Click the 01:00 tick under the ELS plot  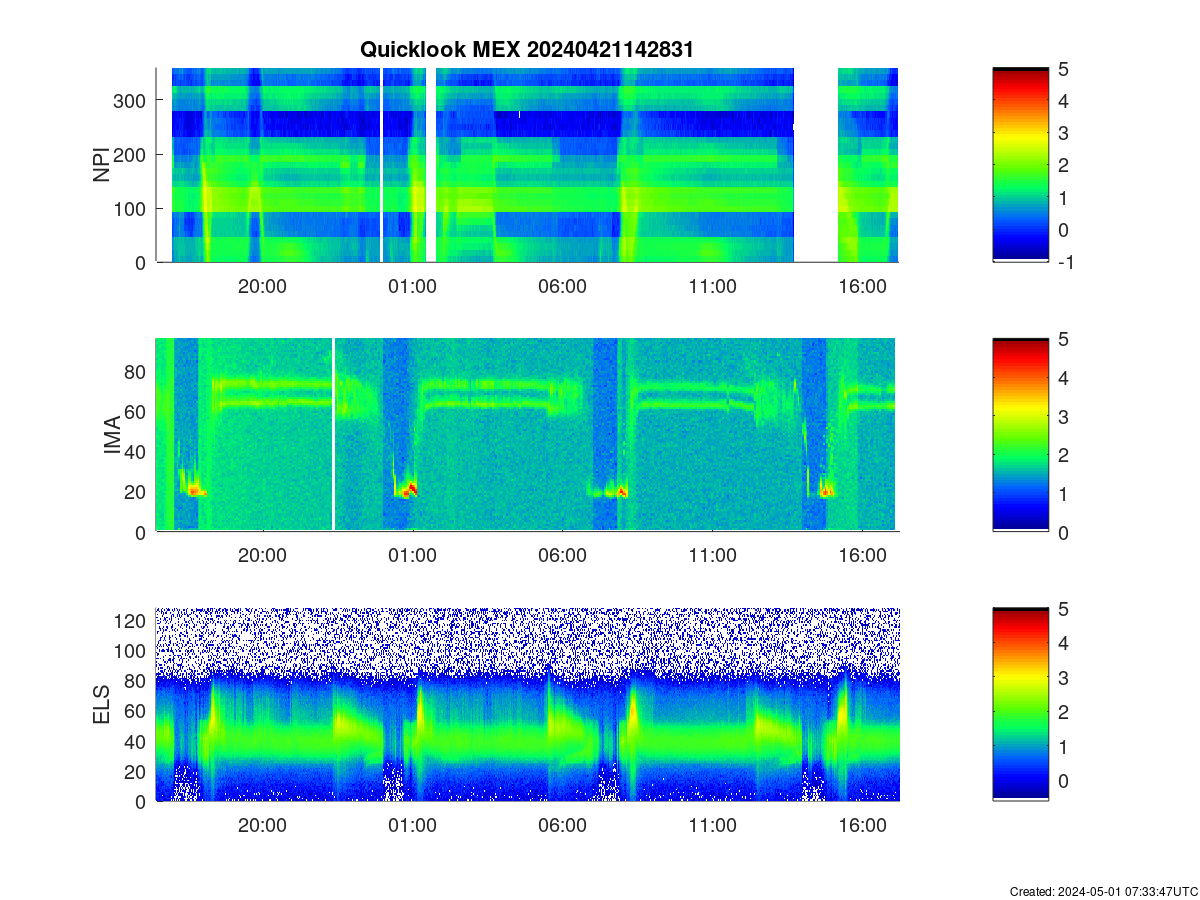[x=412, y=826]
